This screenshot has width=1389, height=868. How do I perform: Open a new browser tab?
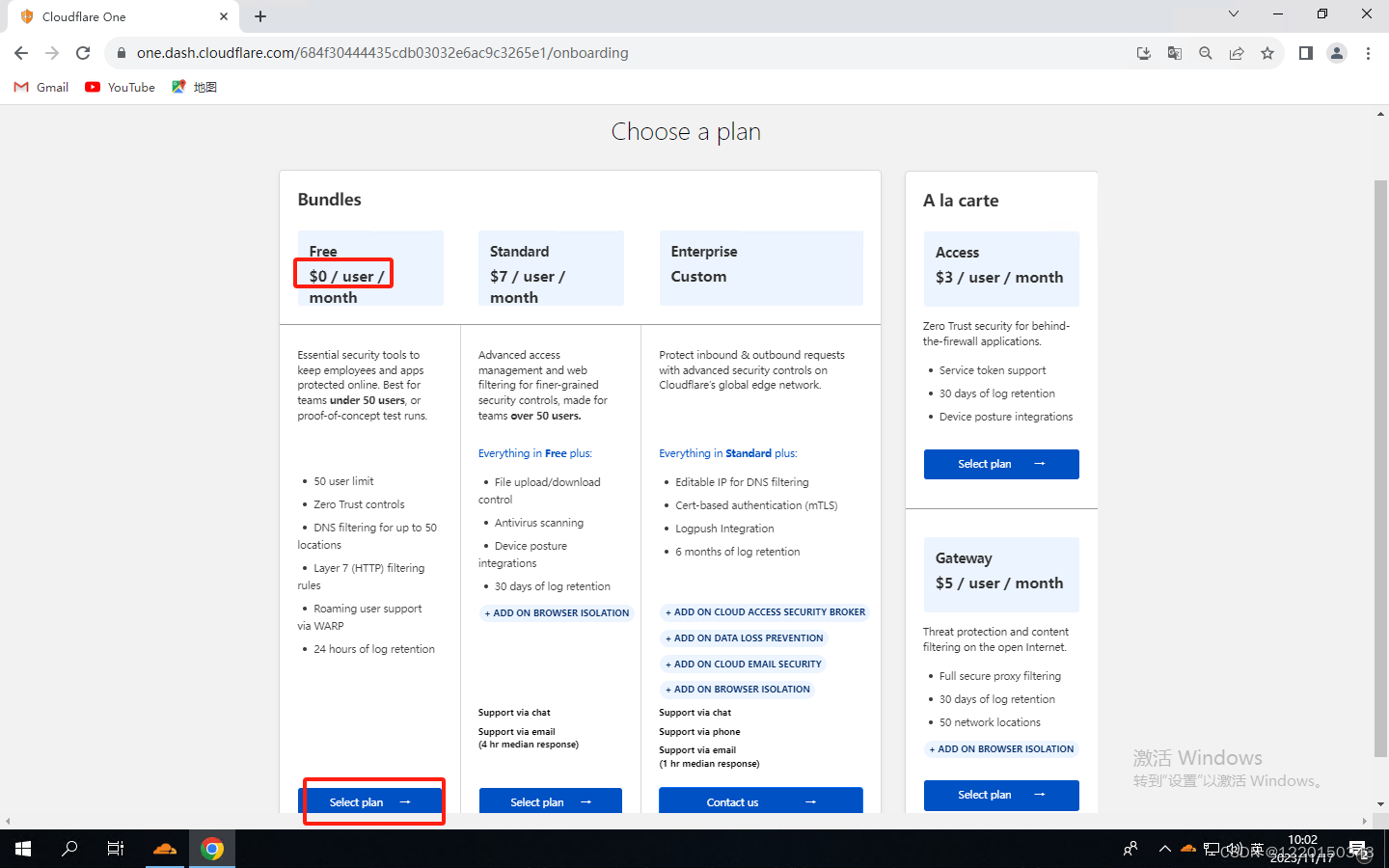(x=260, y=16)
